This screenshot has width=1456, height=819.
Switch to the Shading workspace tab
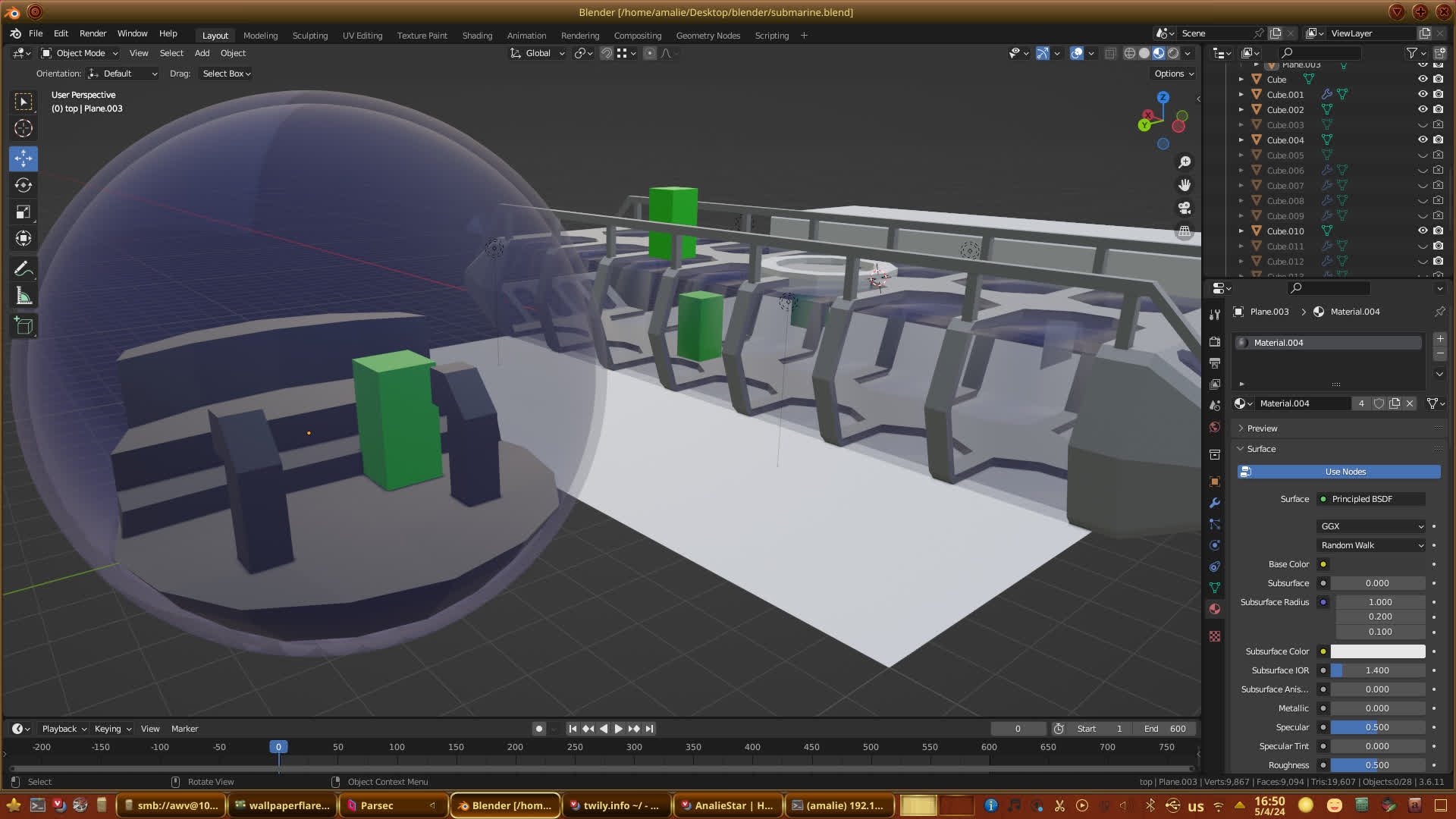pyautogui.click(x=477, y=36)
